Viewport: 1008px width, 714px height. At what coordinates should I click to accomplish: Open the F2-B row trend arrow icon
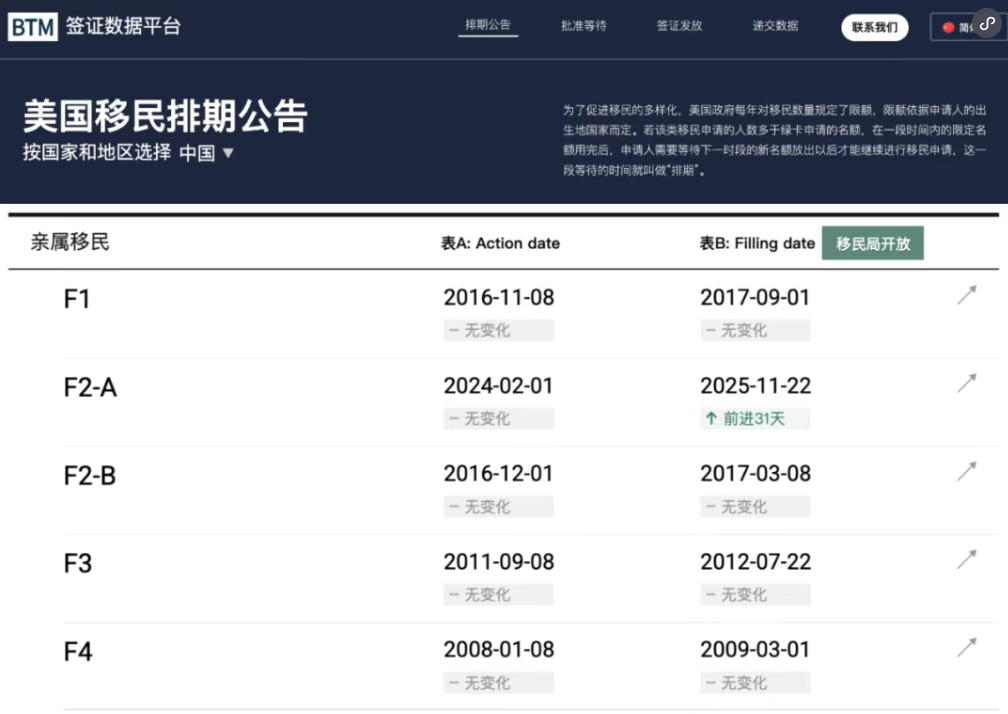(966, 472)
